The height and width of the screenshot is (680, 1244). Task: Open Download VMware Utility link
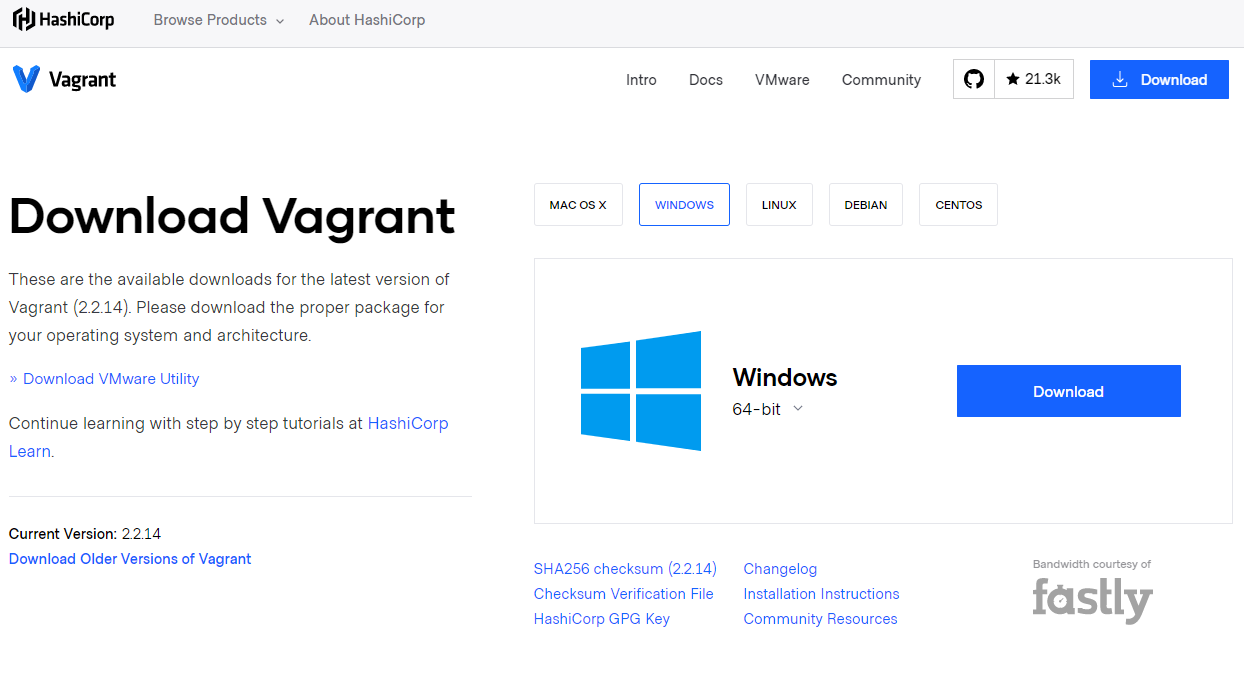point(111,379)
